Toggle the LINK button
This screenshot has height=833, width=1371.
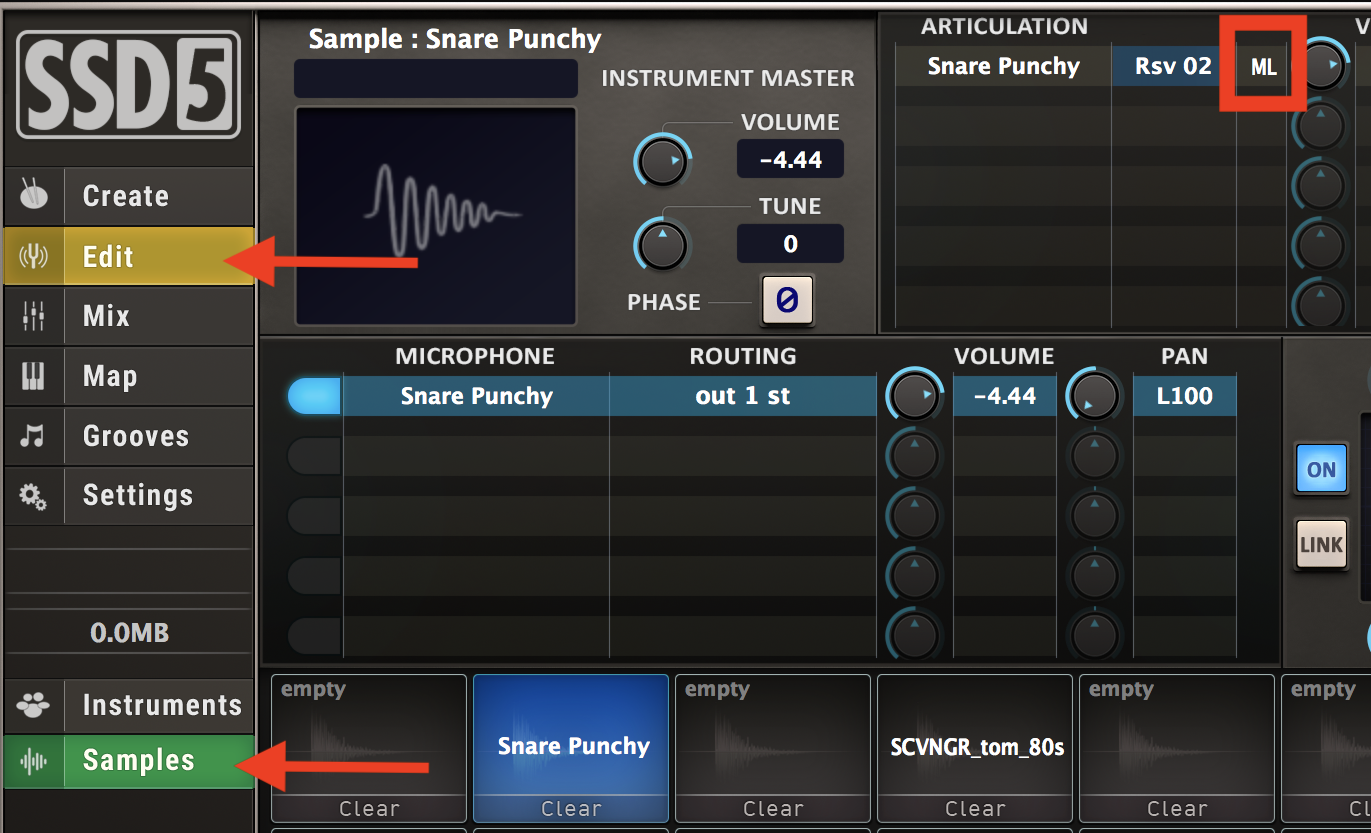(x=1321, y=545)
